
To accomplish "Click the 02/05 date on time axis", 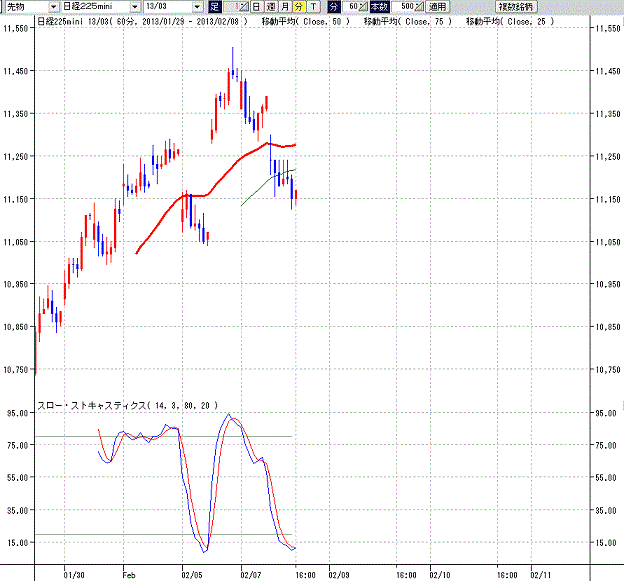I will point(192,575).
